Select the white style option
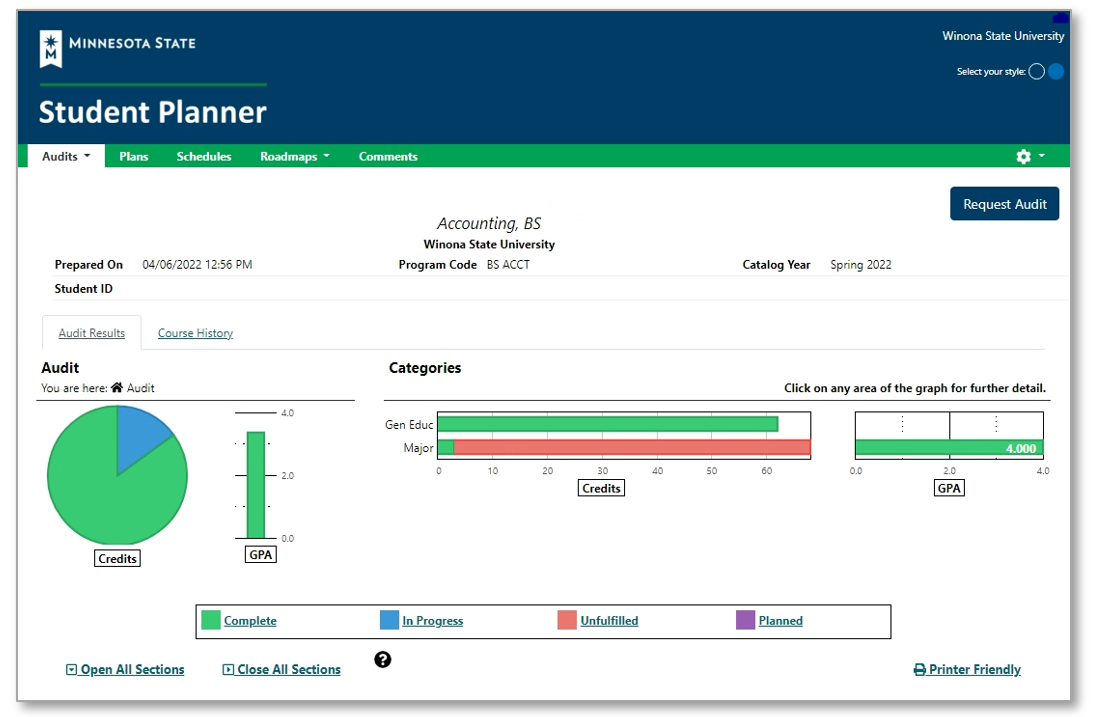The width and height of the screenshot is (1094, 717). click(x=1036, y=71)
